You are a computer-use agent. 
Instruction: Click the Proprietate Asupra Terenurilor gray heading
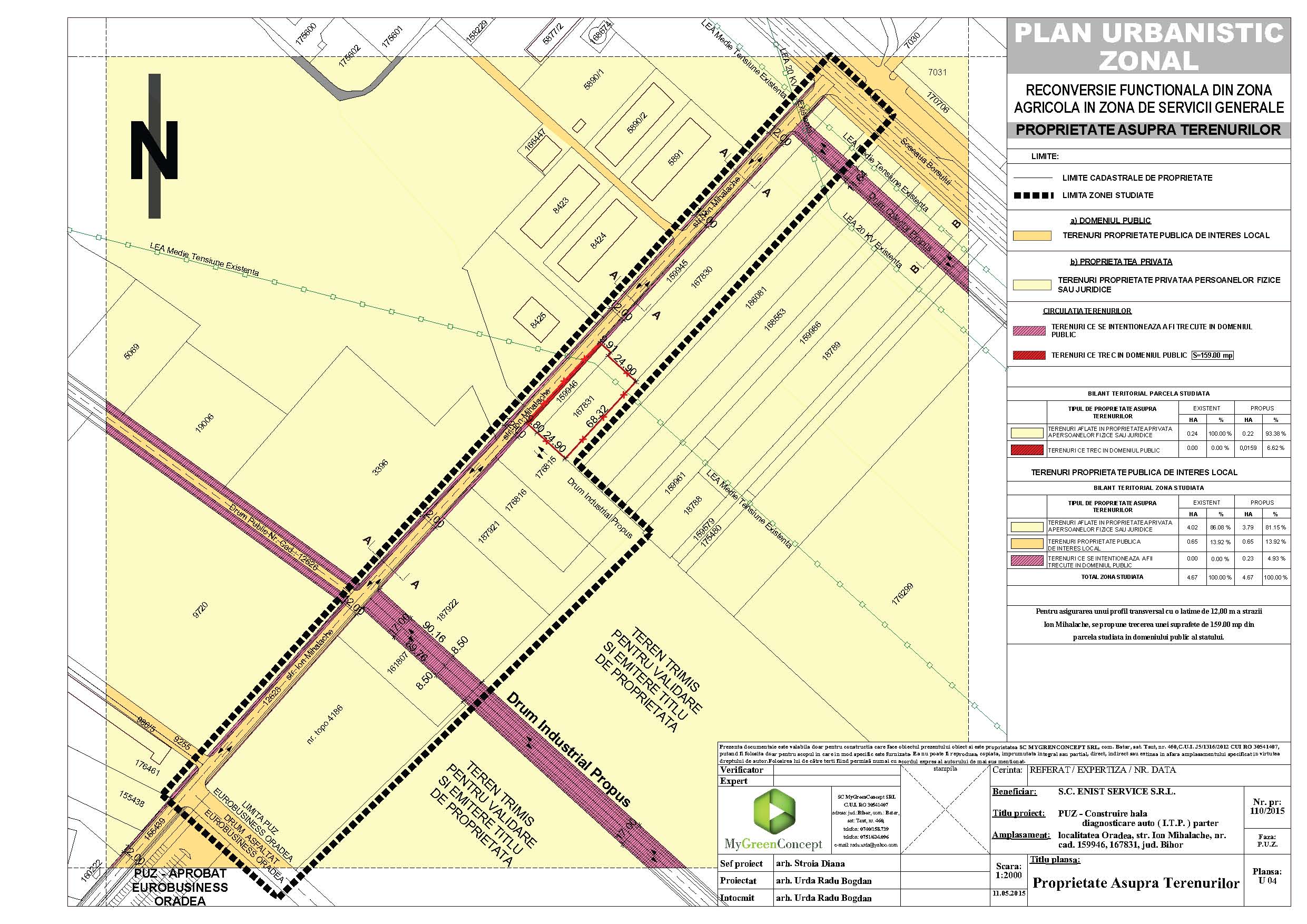[x=1148, y=130]
